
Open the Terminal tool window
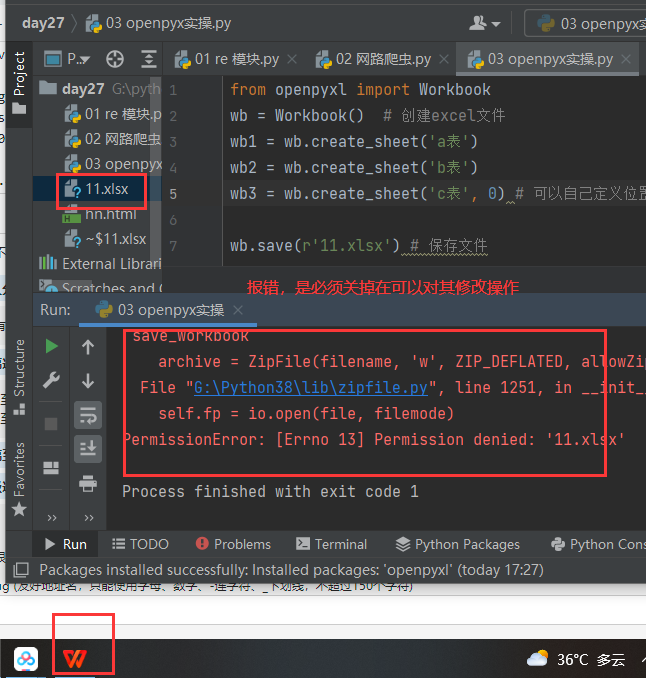pos(331,544)
